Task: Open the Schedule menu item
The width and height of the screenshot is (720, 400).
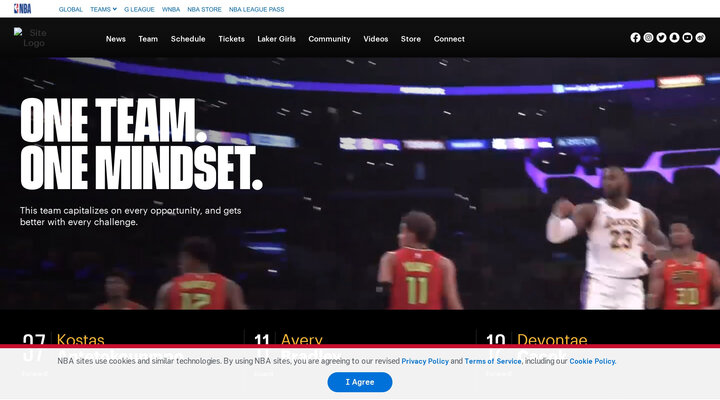Action: 188,39
